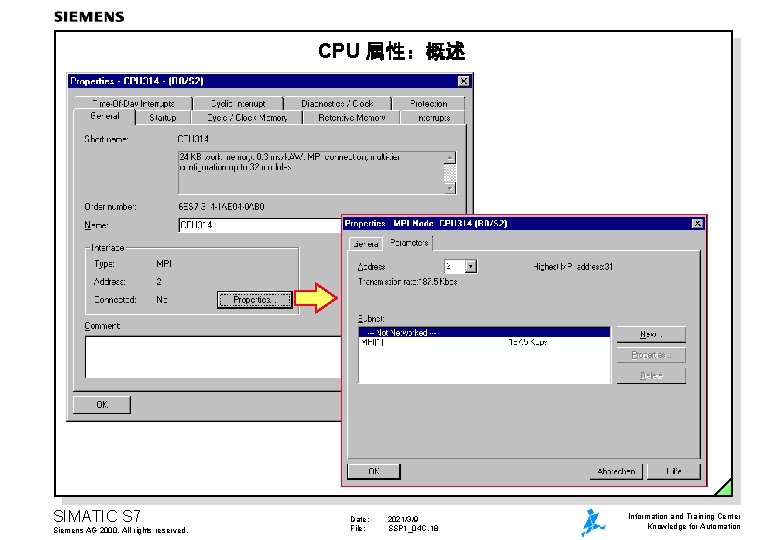
Task: Select the Diagnostics / Clock tab
Action: (x=337, y=103)
